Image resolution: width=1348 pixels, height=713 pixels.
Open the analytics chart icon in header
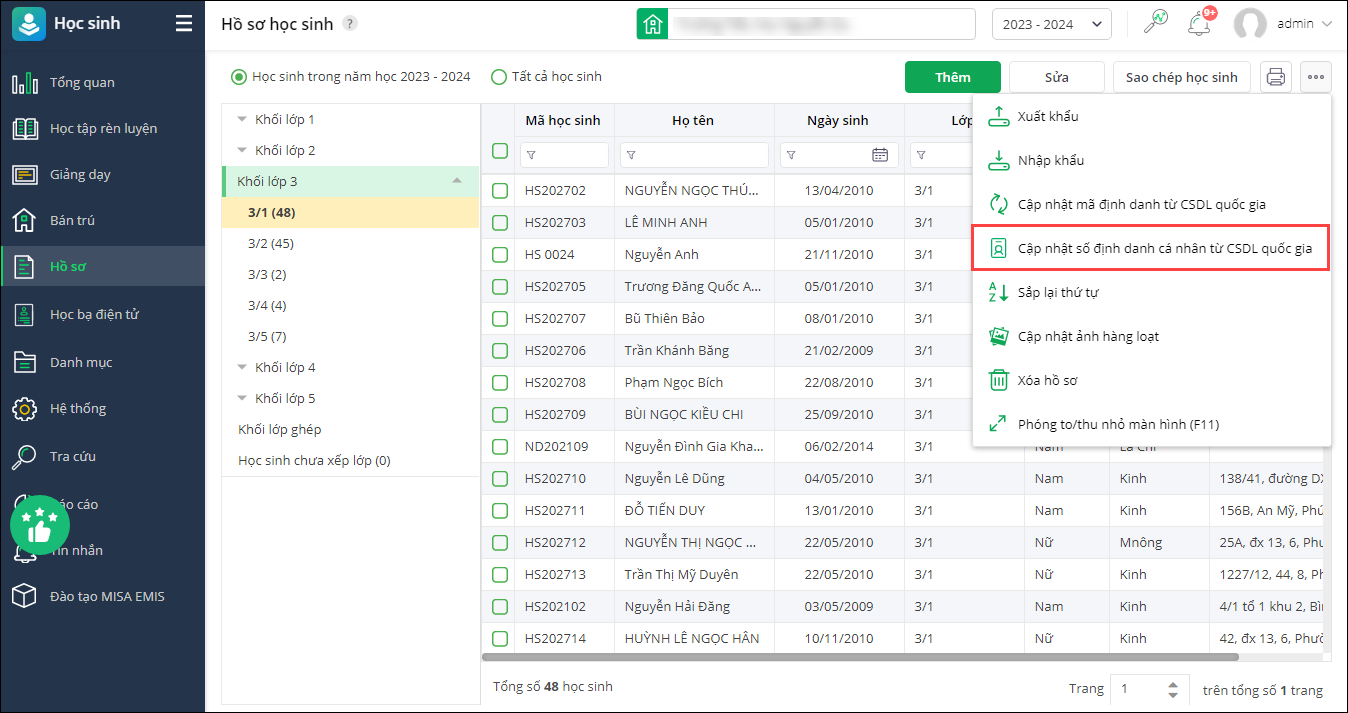(x=1156, y=23)
